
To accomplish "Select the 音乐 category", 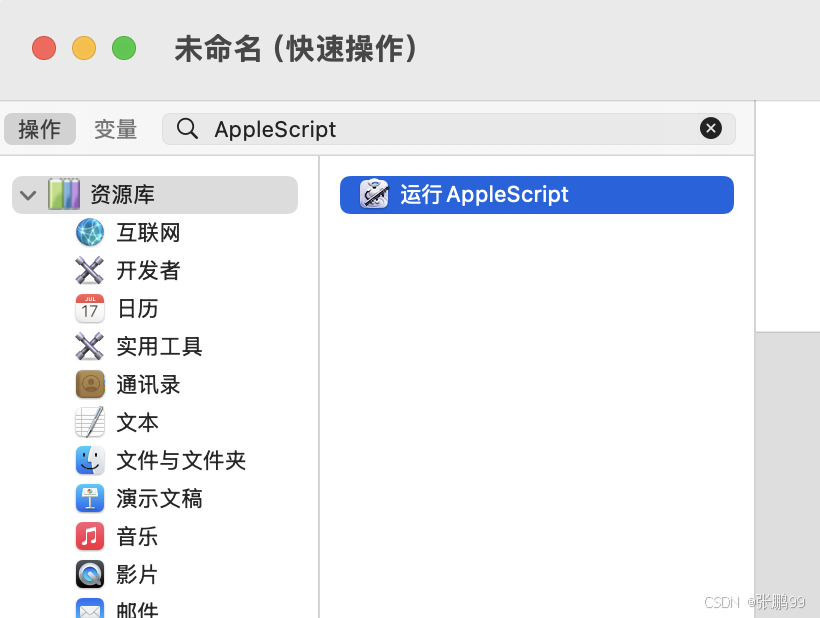I will (x=138, y=536).
